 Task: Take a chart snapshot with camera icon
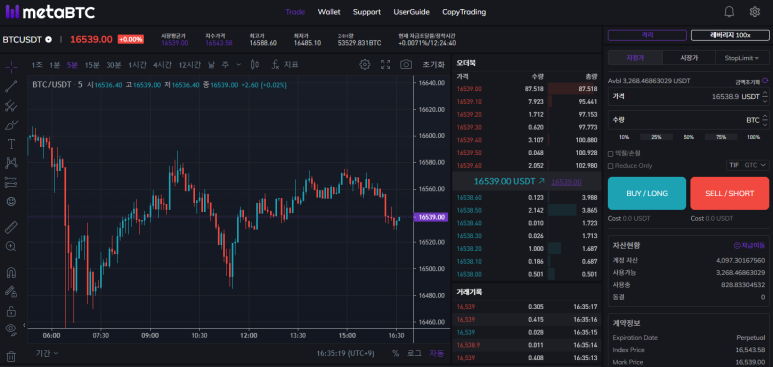406,65
